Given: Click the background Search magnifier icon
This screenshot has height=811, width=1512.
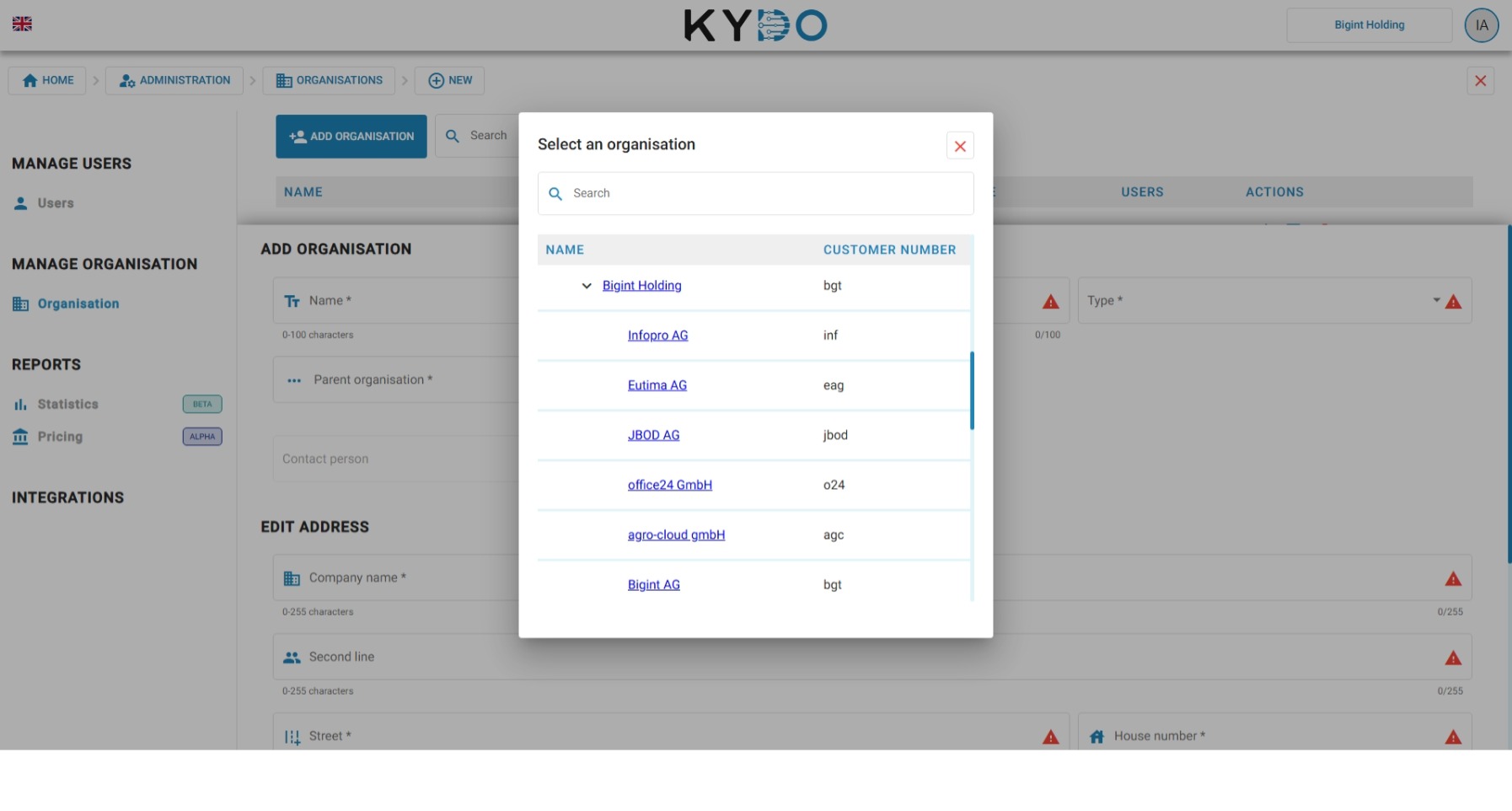Looking at the screenshot, I should click(x=453, y=136).
